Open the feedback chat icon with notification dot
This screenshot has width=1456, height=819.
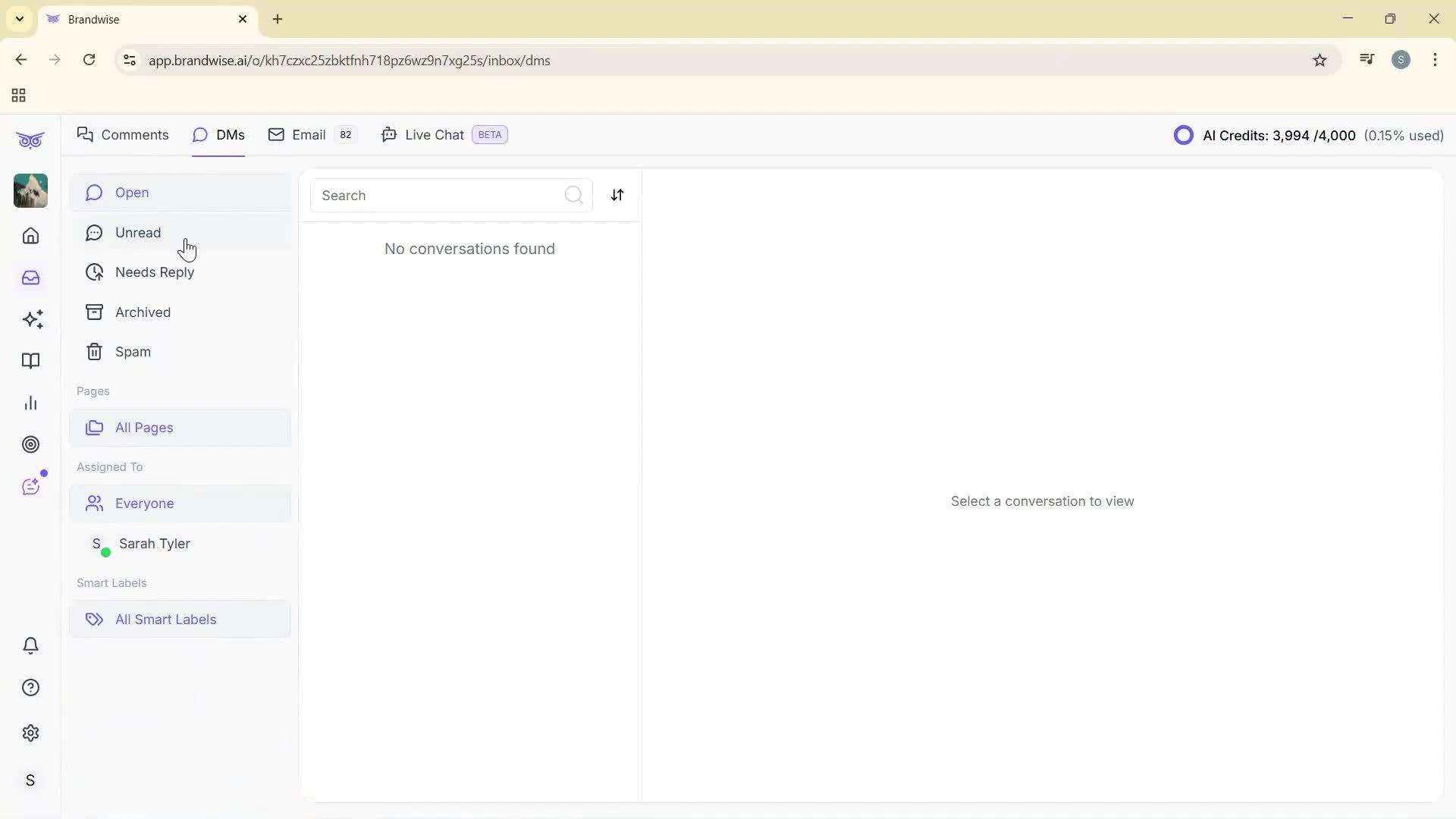(x=31, y=486)
